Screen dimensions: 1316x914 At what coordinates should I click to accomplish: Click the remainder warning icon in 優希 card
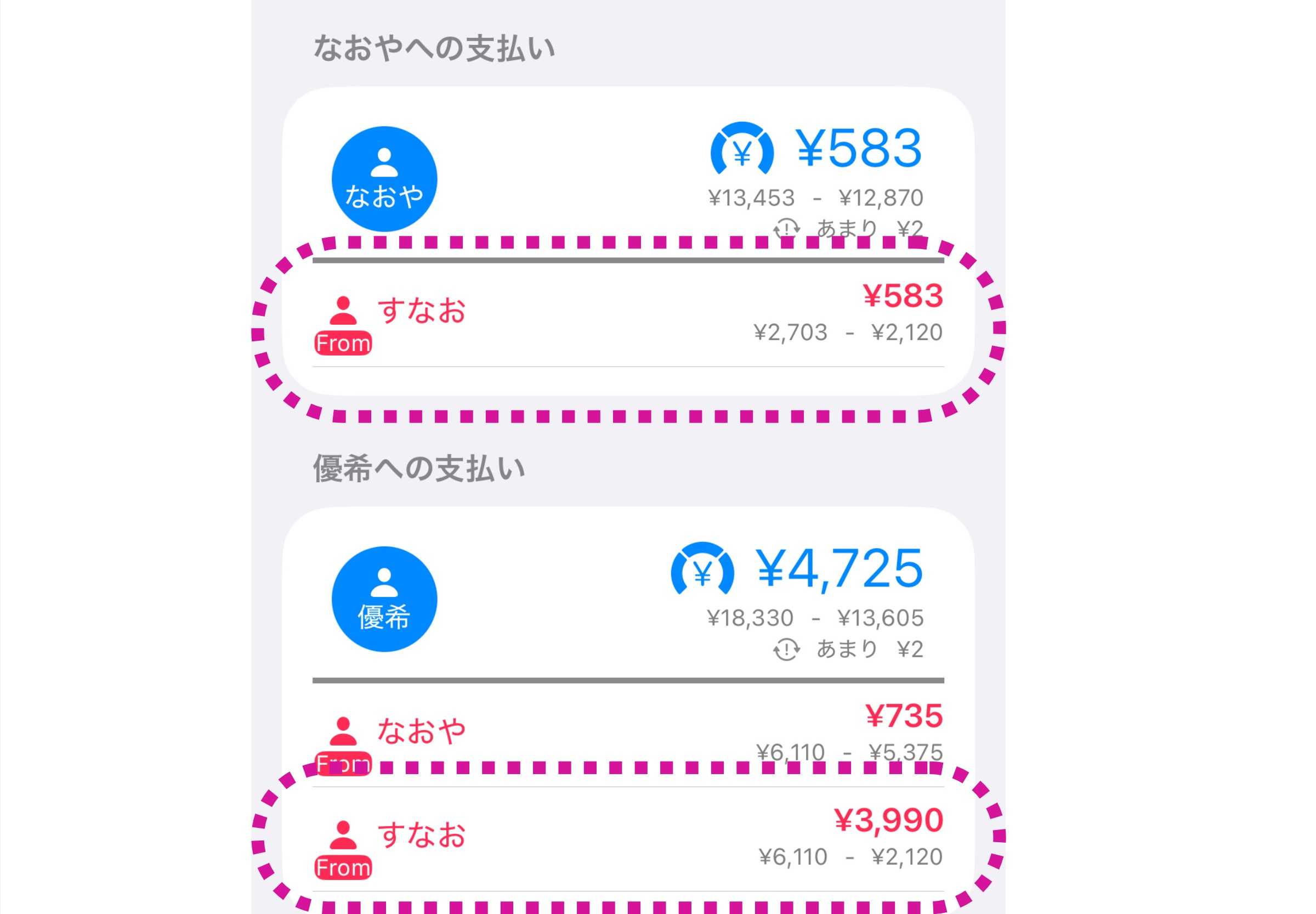786,649
